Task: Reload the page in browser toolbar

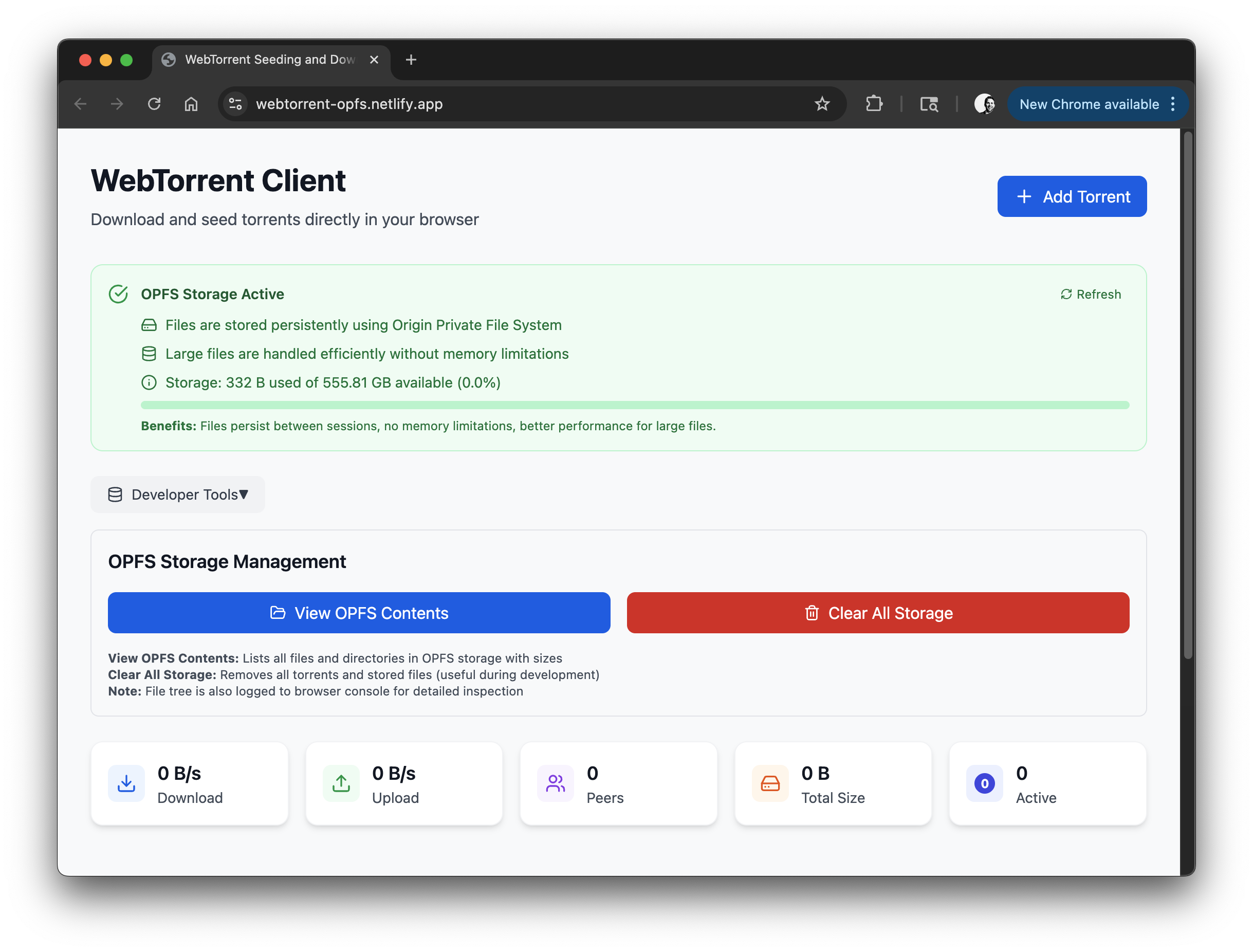Action: pos(154,104)
